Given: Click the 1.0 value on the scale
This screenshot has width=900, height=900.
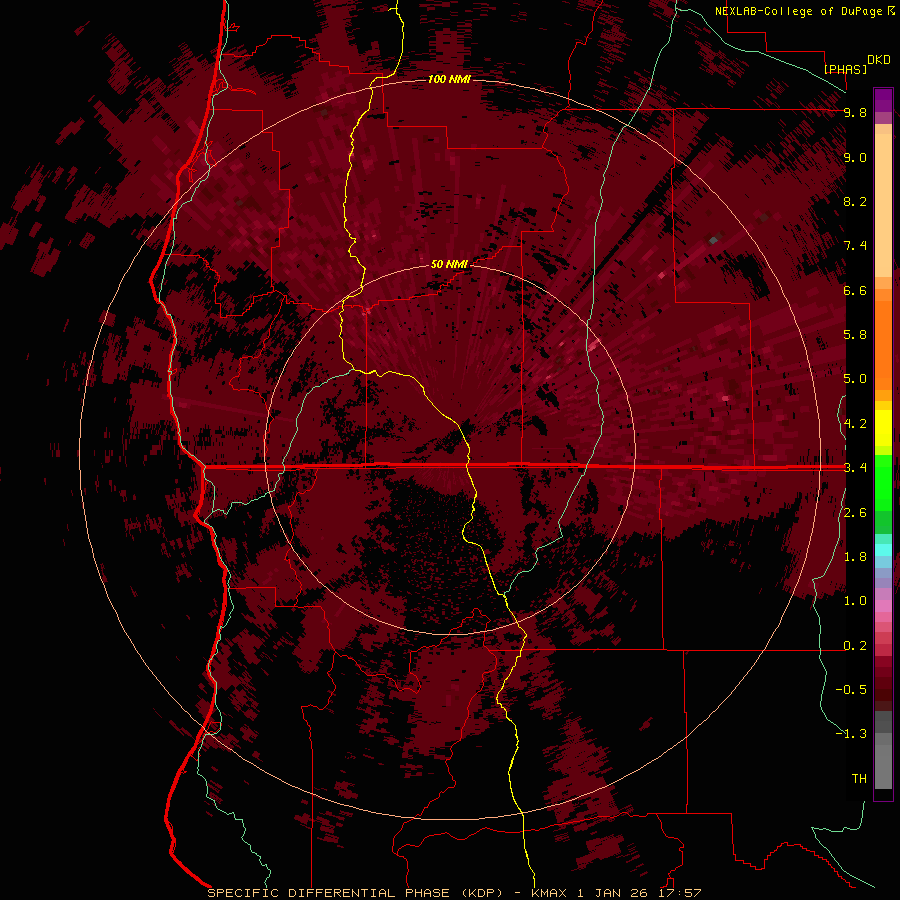Looking at the screenshot, I should pyautogui.click(x=855, y=601).
